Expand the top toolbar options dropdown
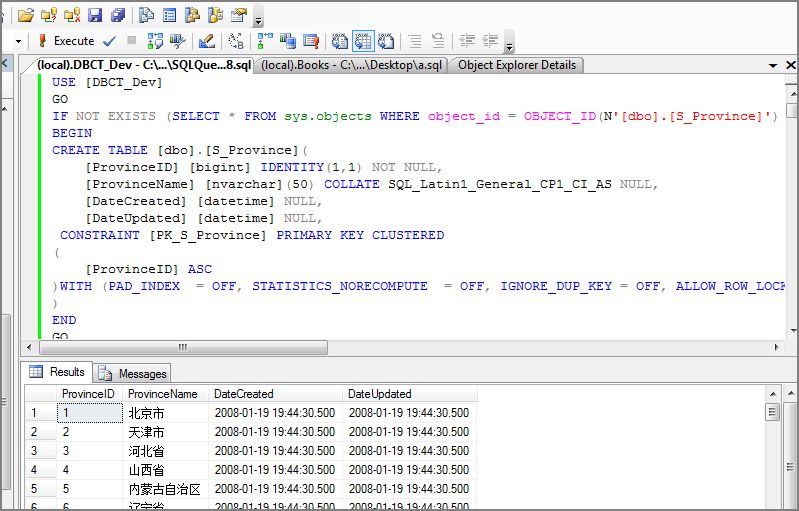 click(259, 20)
